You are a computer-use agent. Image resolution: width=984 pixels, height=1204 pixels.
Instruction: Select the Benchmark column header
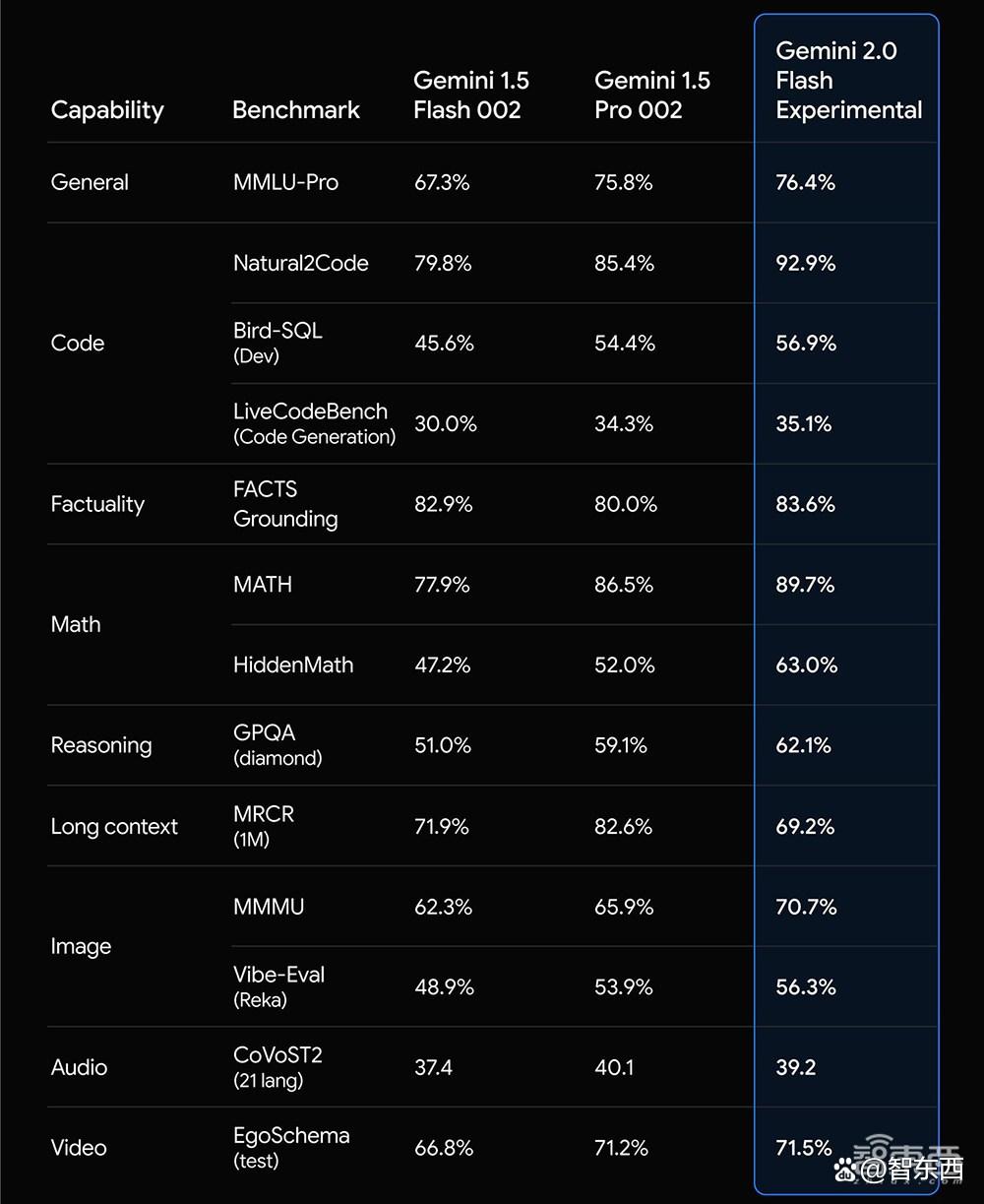tap(296, 109)
